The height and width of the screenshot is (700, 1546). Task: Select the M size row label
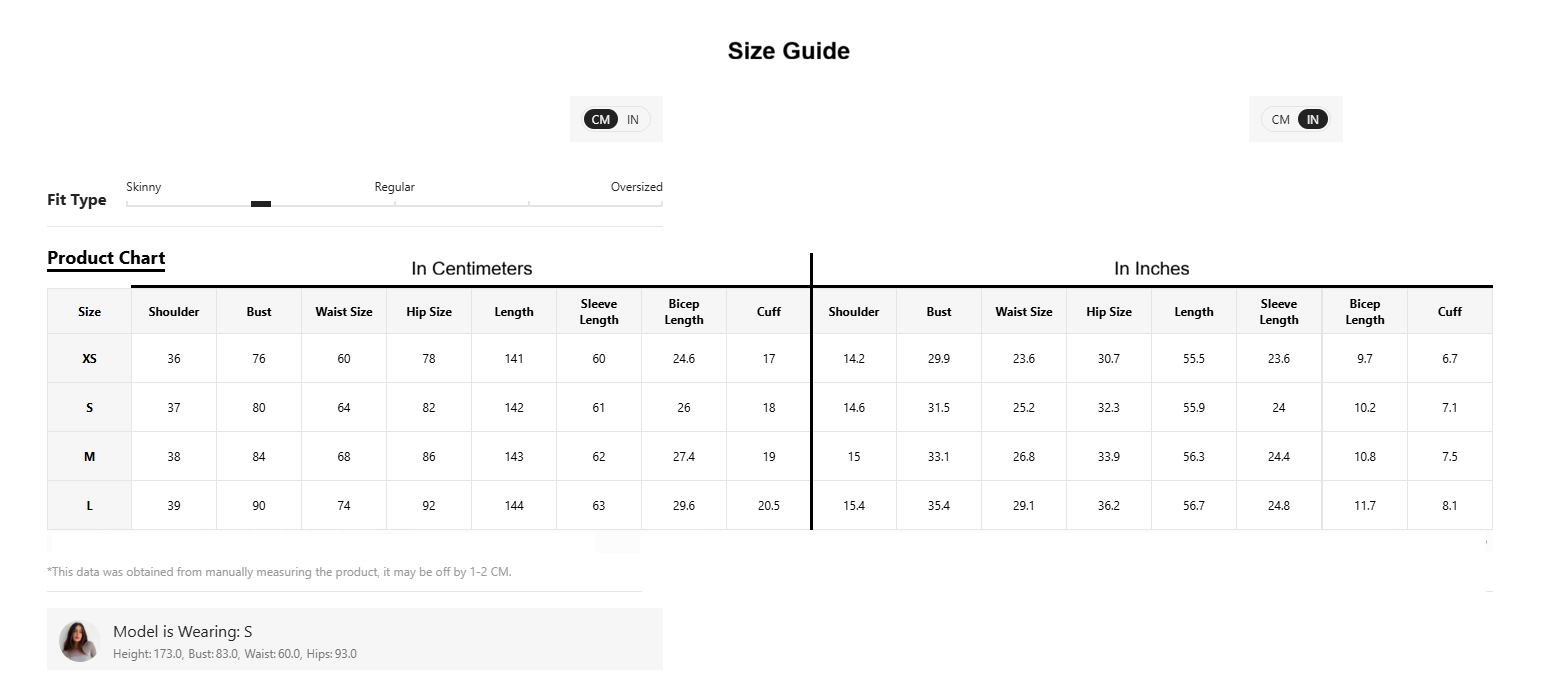point(89,457)
